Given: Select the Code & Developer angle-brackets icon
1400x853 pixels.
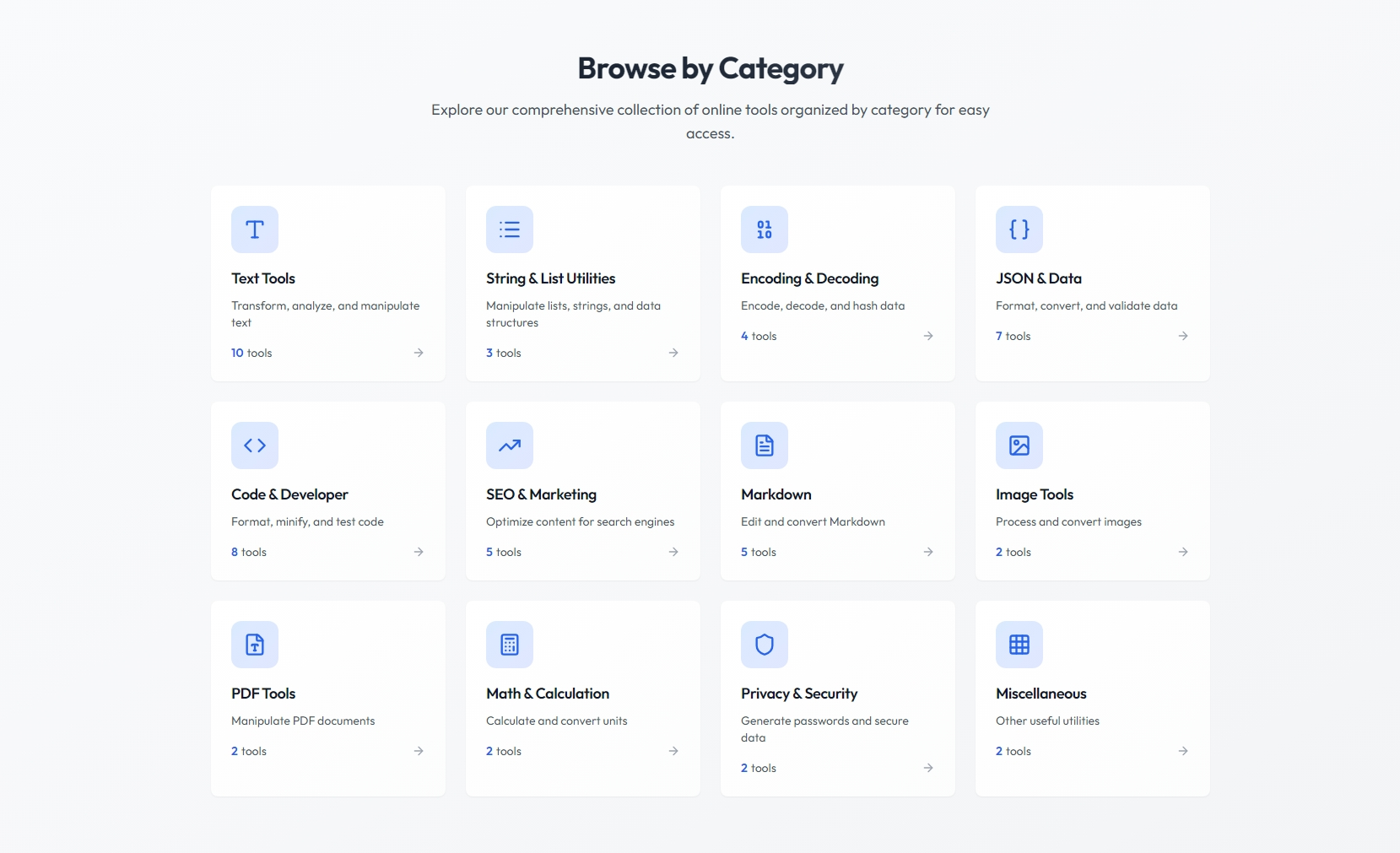Looking at the screenshot, I should pyautogui.click(x=254, y=445).
